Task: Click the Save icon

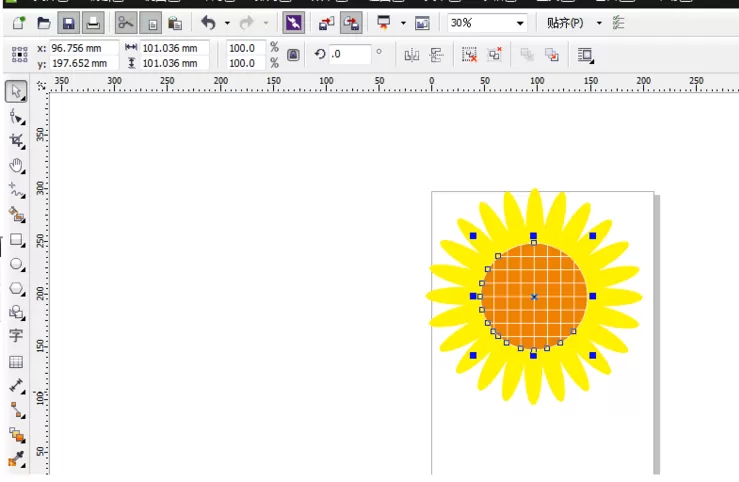Action: 69,23
